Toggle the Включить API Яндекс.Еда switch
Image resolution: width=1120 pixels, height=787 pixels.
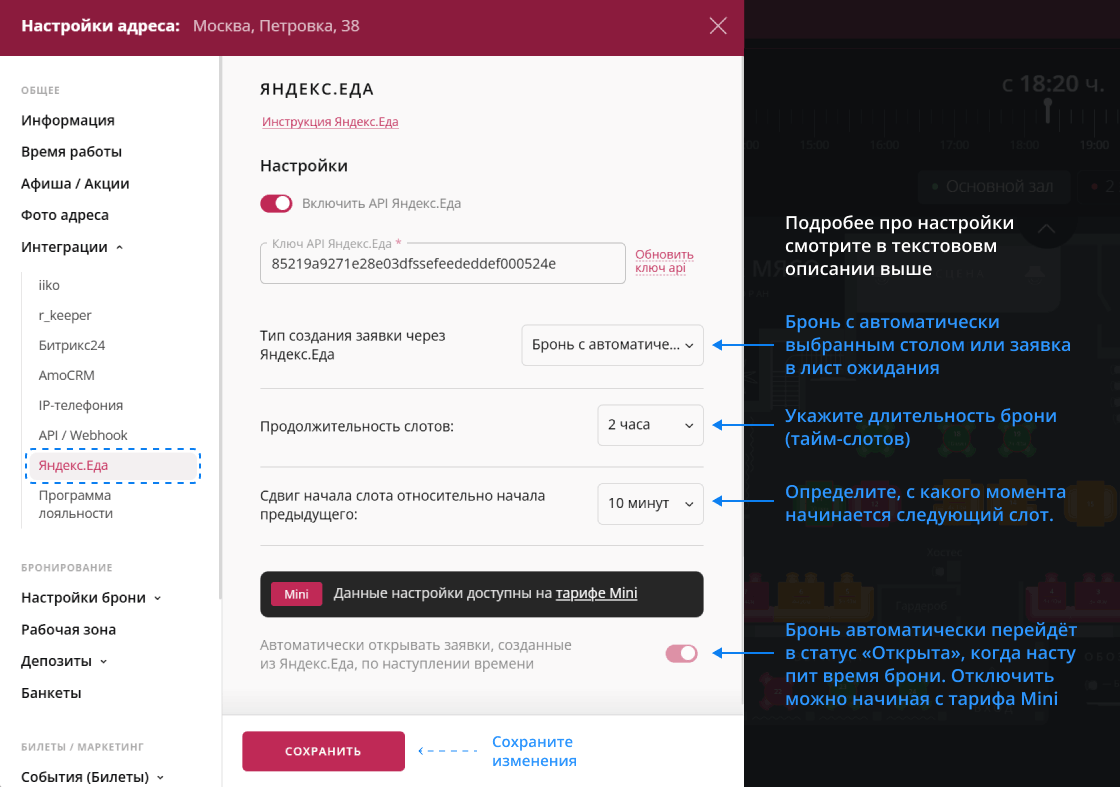pos(276,203)
